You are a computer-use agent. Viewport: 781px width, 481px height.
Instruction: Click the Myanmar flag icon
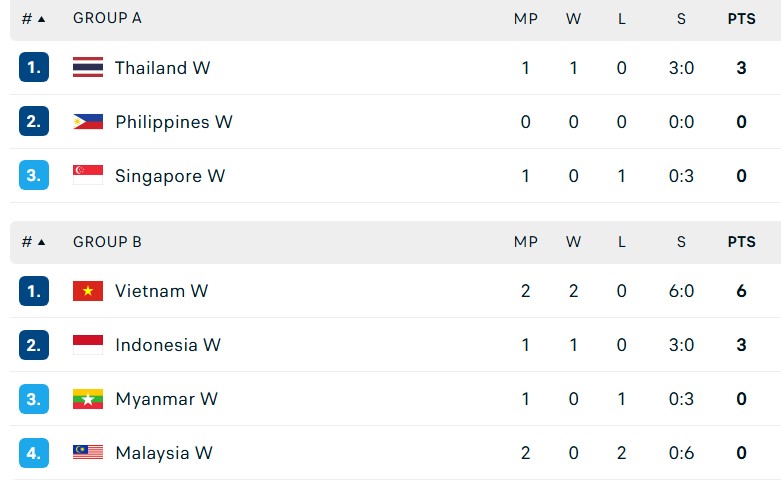88,399
